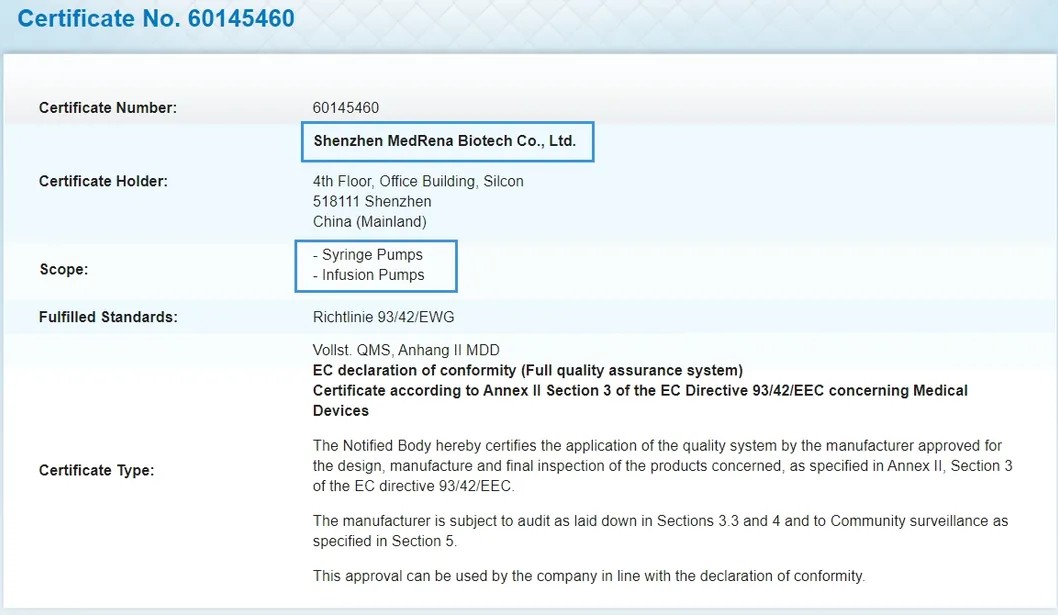Click the paragraph starting "The manufacturer is subject to audit"

pos(660,531)
